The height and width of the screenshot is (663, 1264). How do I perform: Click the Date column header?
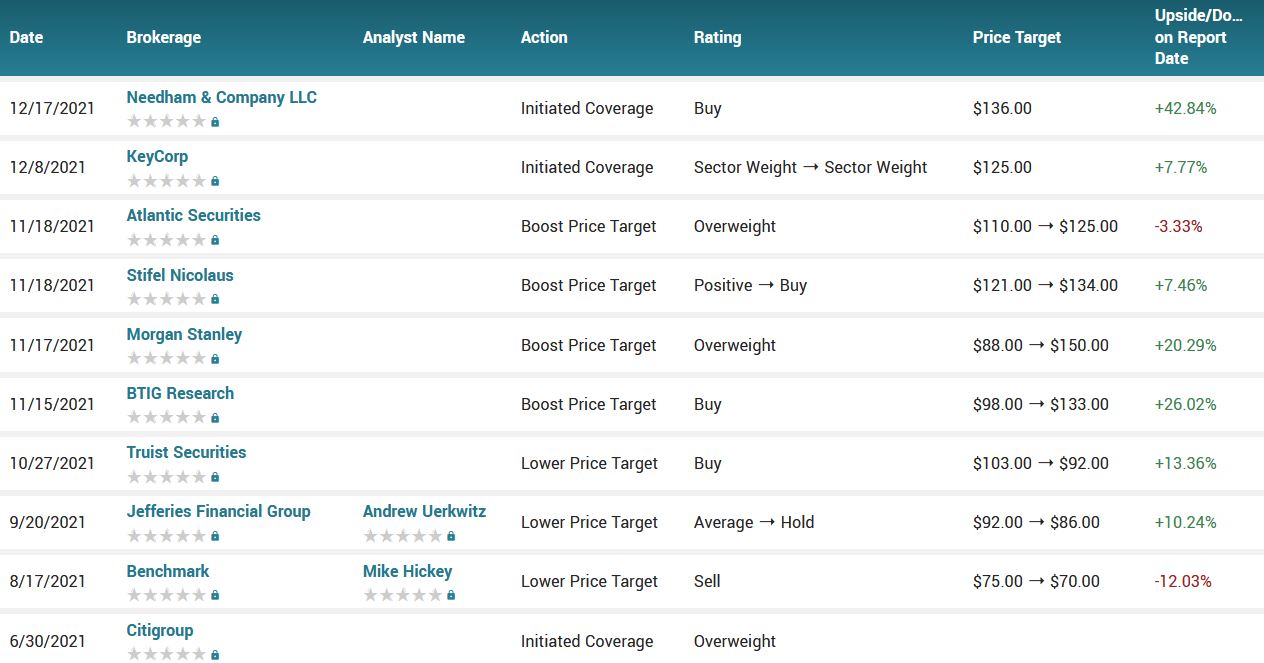[x=26, y=37]
